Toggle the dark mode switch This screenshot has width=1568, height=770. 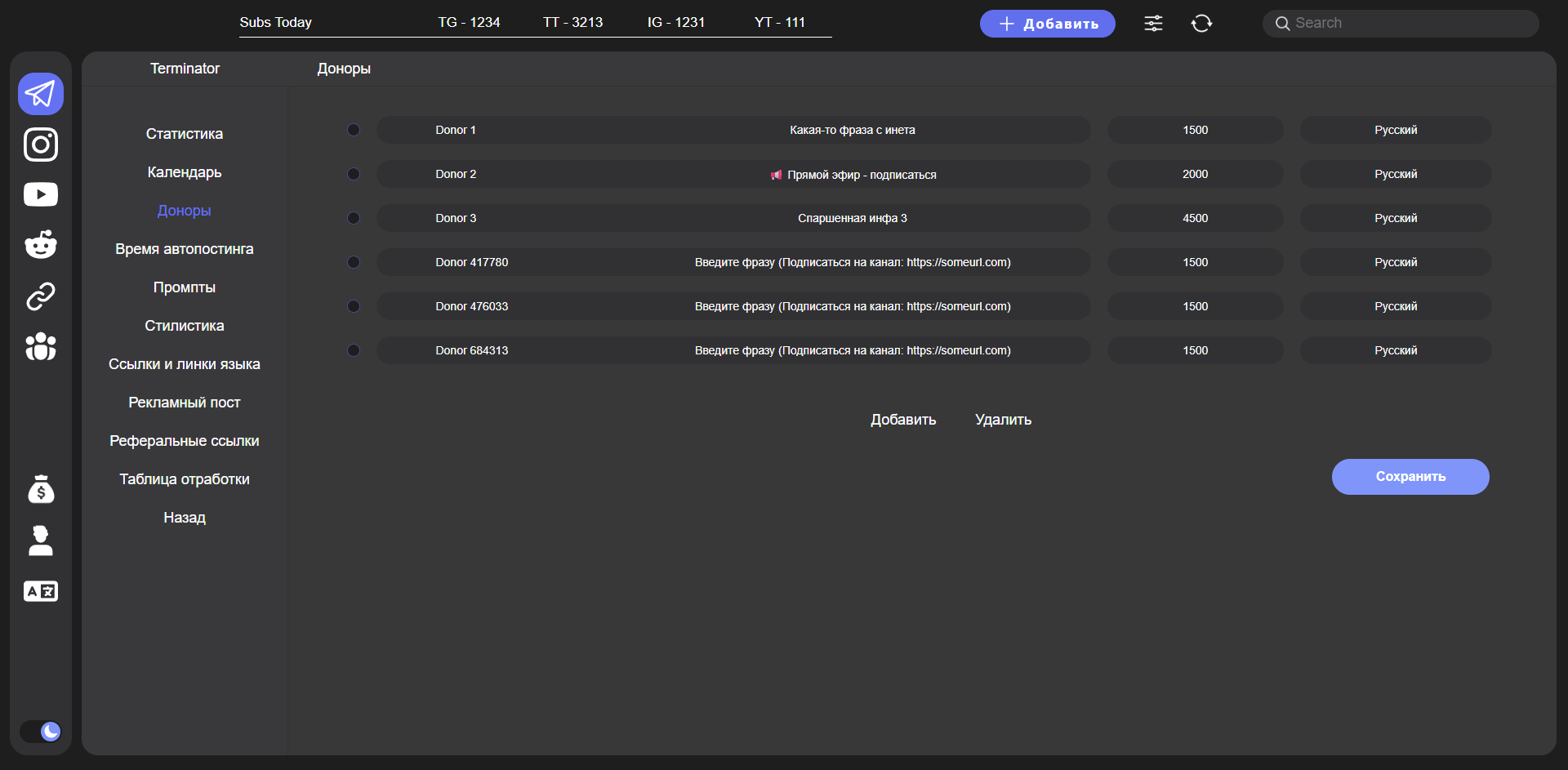pyautogui.click(x=41, y=731)
